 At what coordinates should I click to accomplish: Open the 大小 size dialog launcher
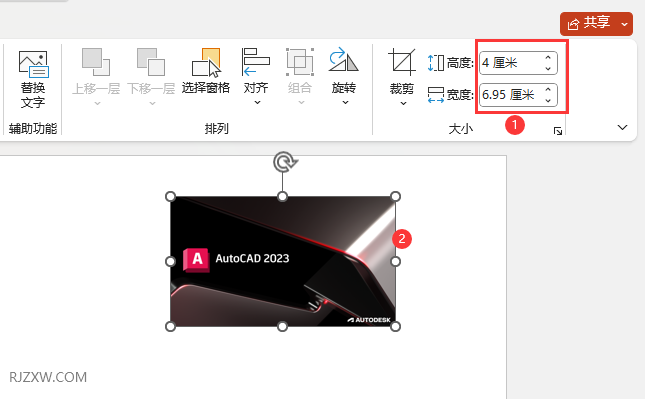(x=558, y=131)
